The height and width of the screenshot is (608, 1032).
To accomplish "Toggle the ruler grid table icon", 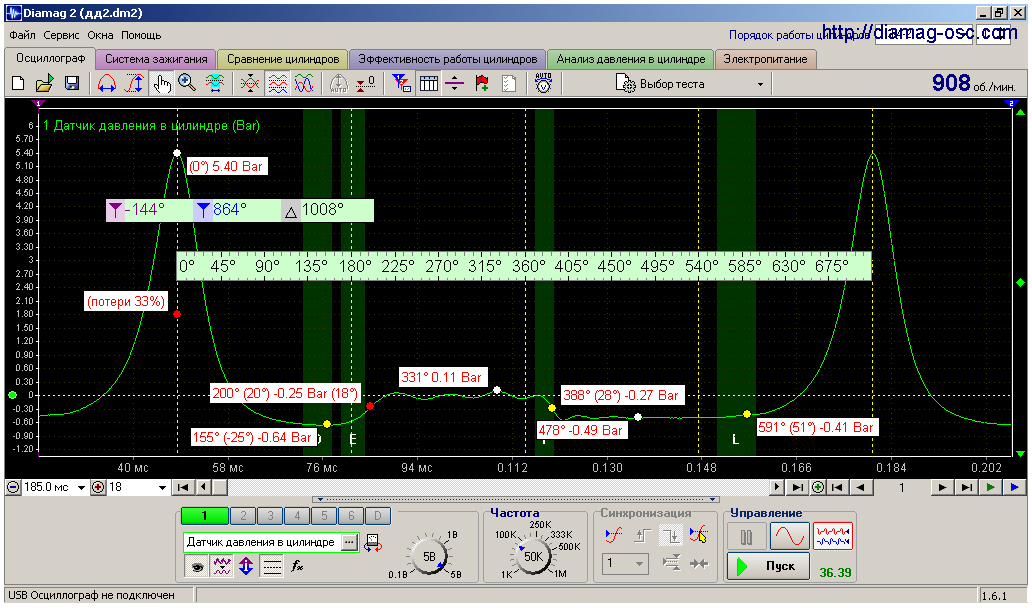I will [428, 83].
